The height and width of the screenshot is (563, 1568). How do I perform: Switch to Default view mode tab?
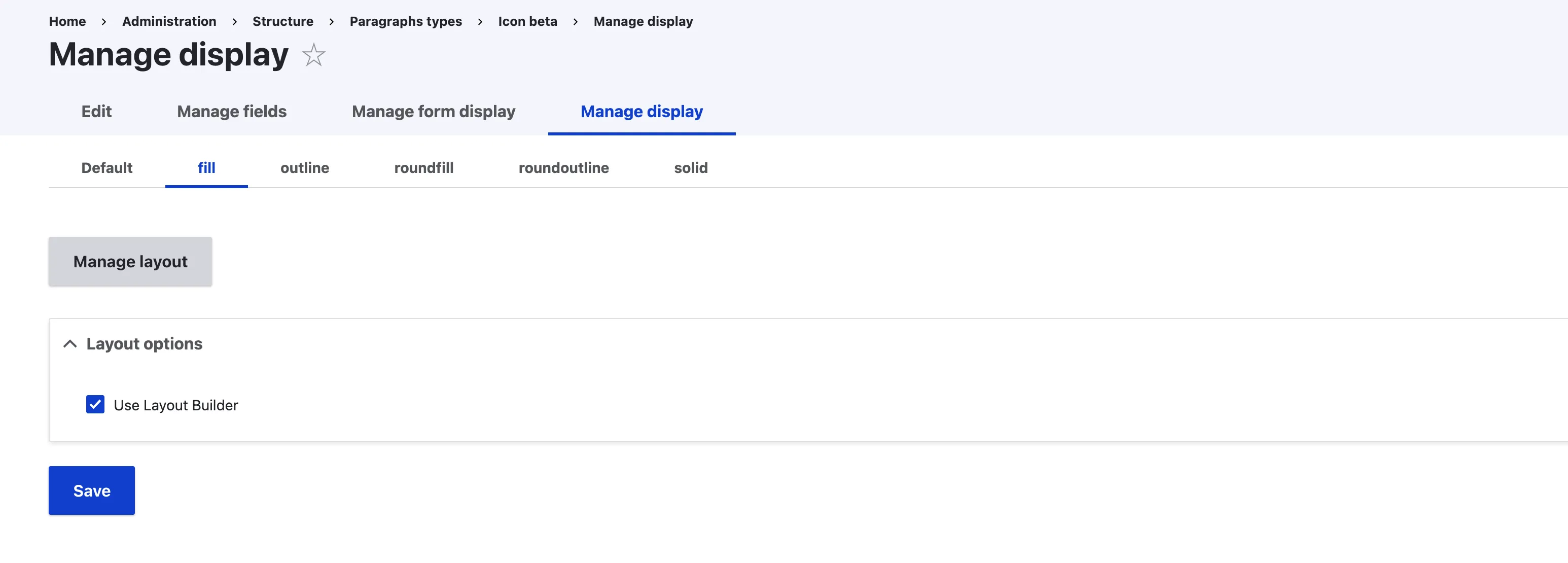tap(106, 168)
